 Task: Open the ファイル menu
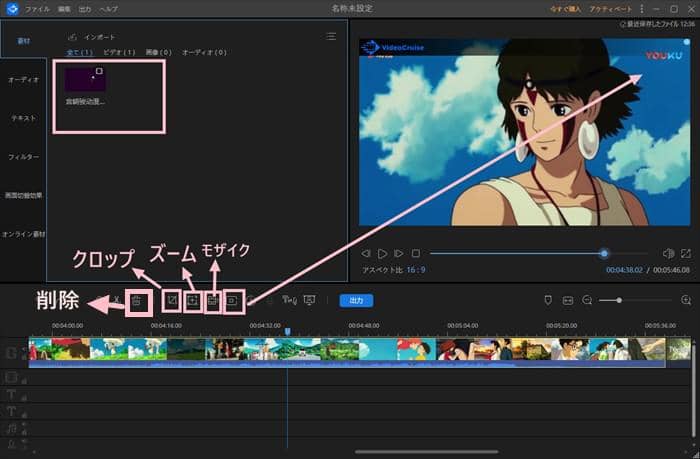(37, 9)
